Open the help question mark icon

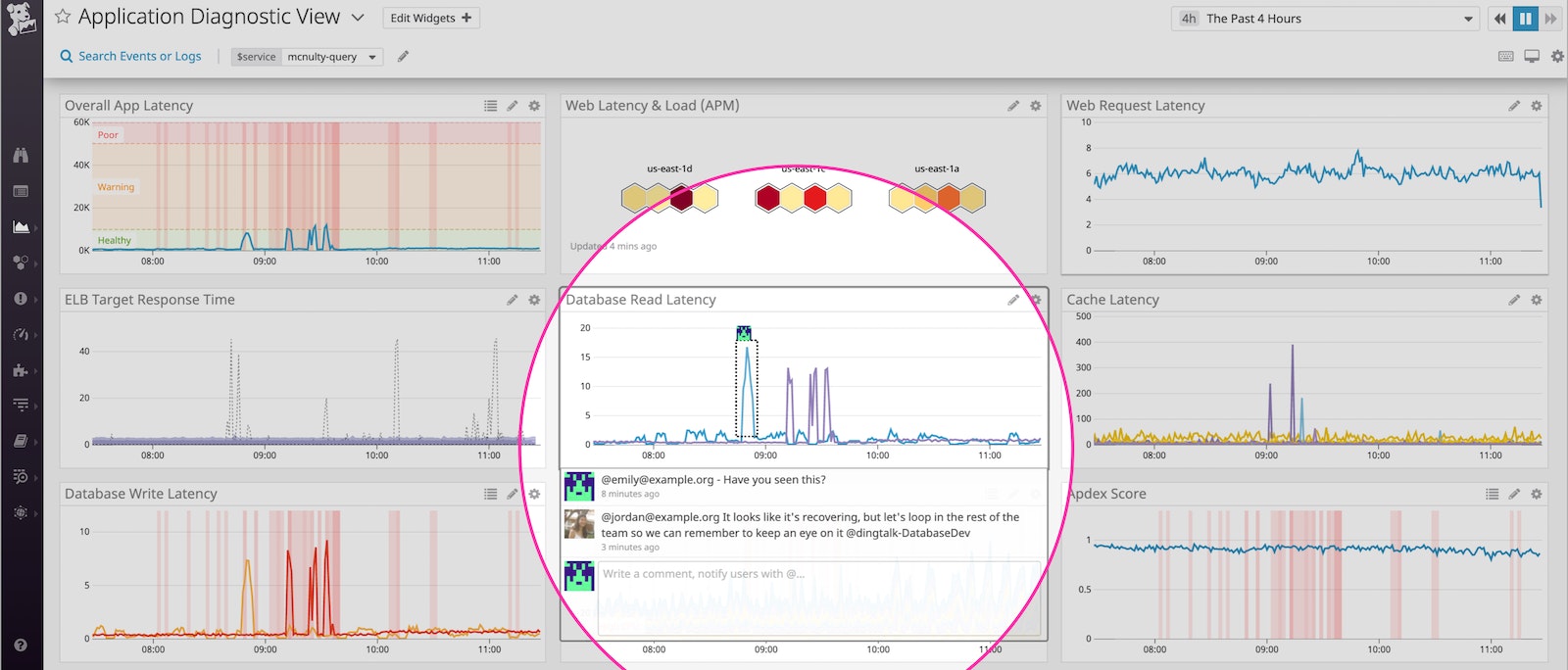tap(21, 645)
